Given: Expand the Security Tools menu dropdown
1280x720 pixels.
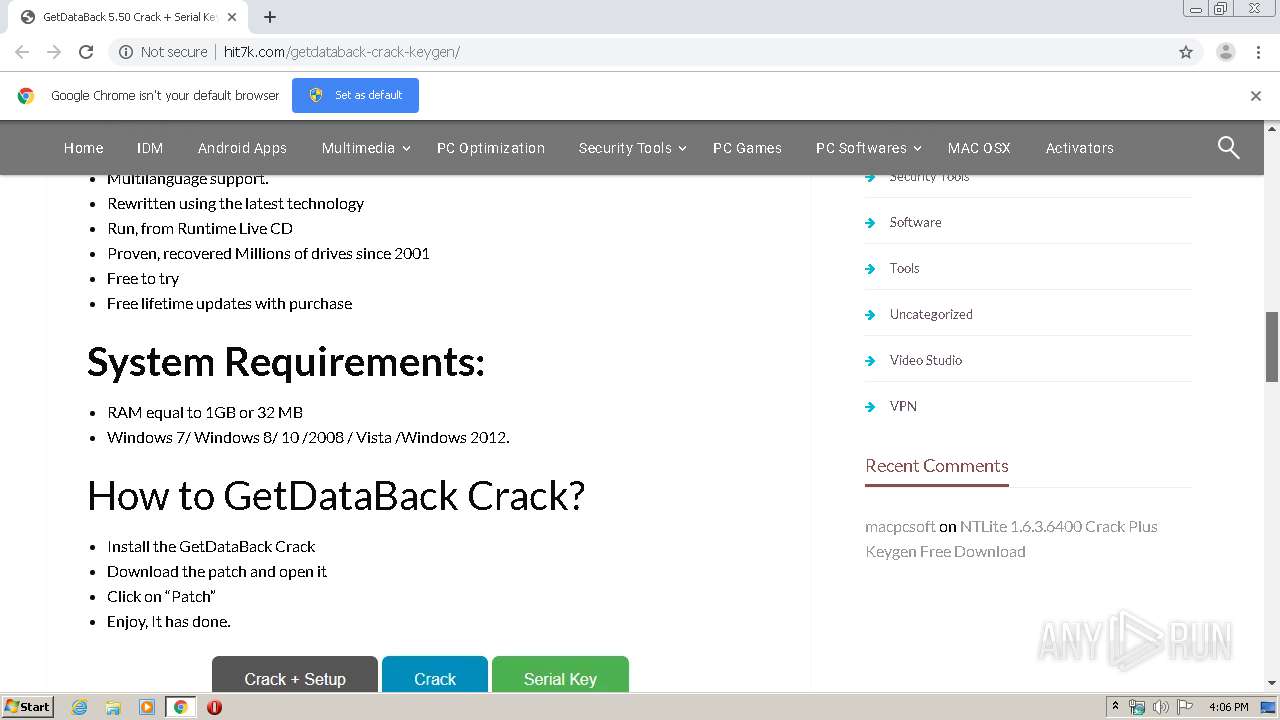Looking at the screenshot, I should pos(682,148).
